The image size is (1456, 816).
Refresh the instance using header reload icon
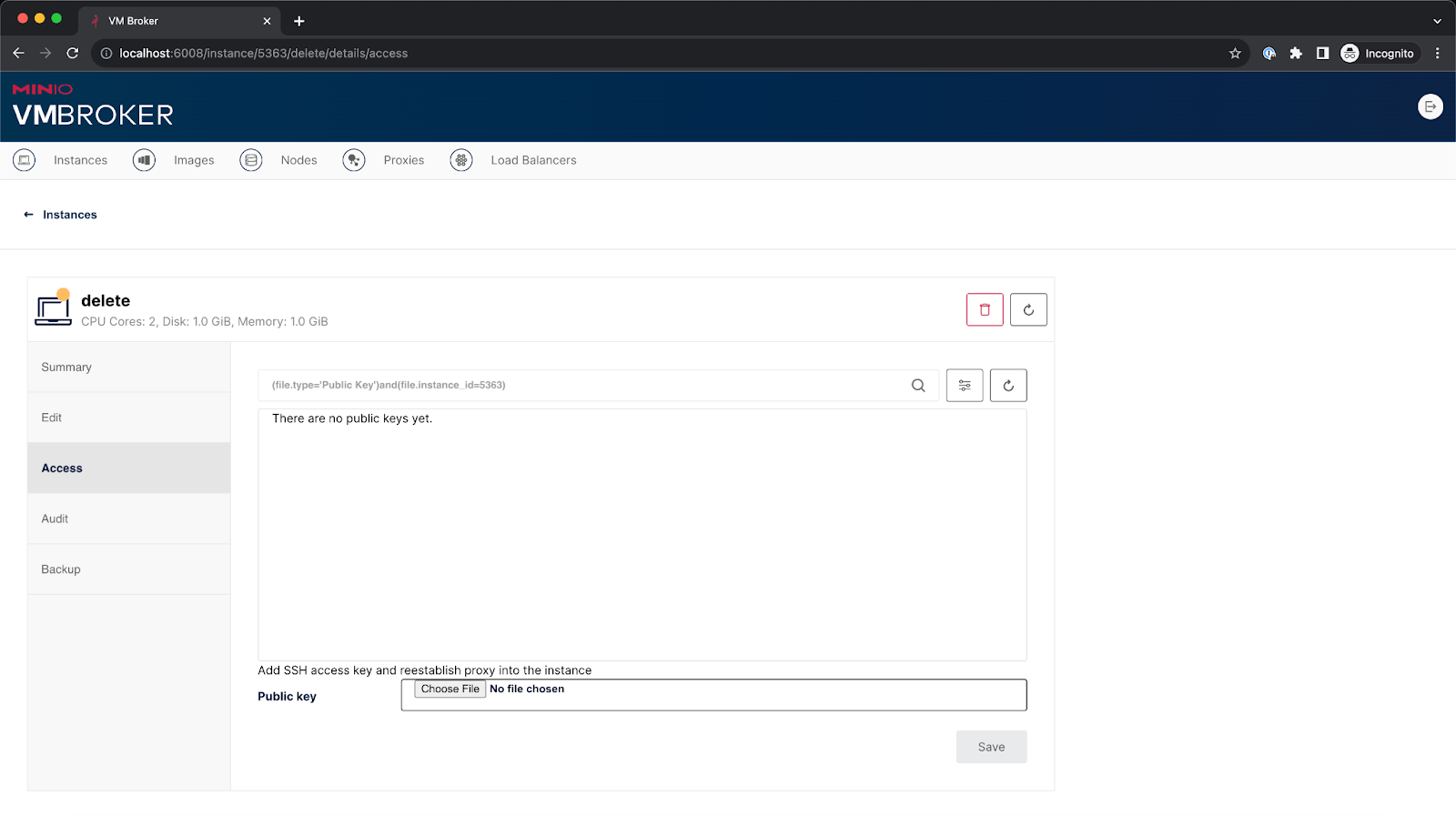(1028, 310)
